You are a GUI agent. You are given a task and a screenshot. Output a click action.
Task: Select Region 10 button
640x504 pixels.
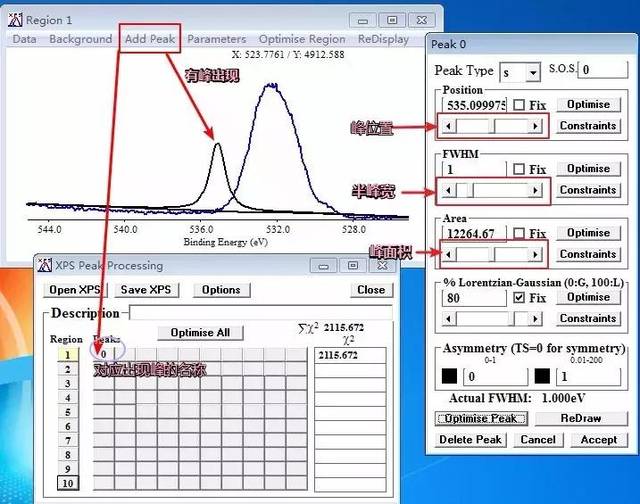(x=68, y=483)
